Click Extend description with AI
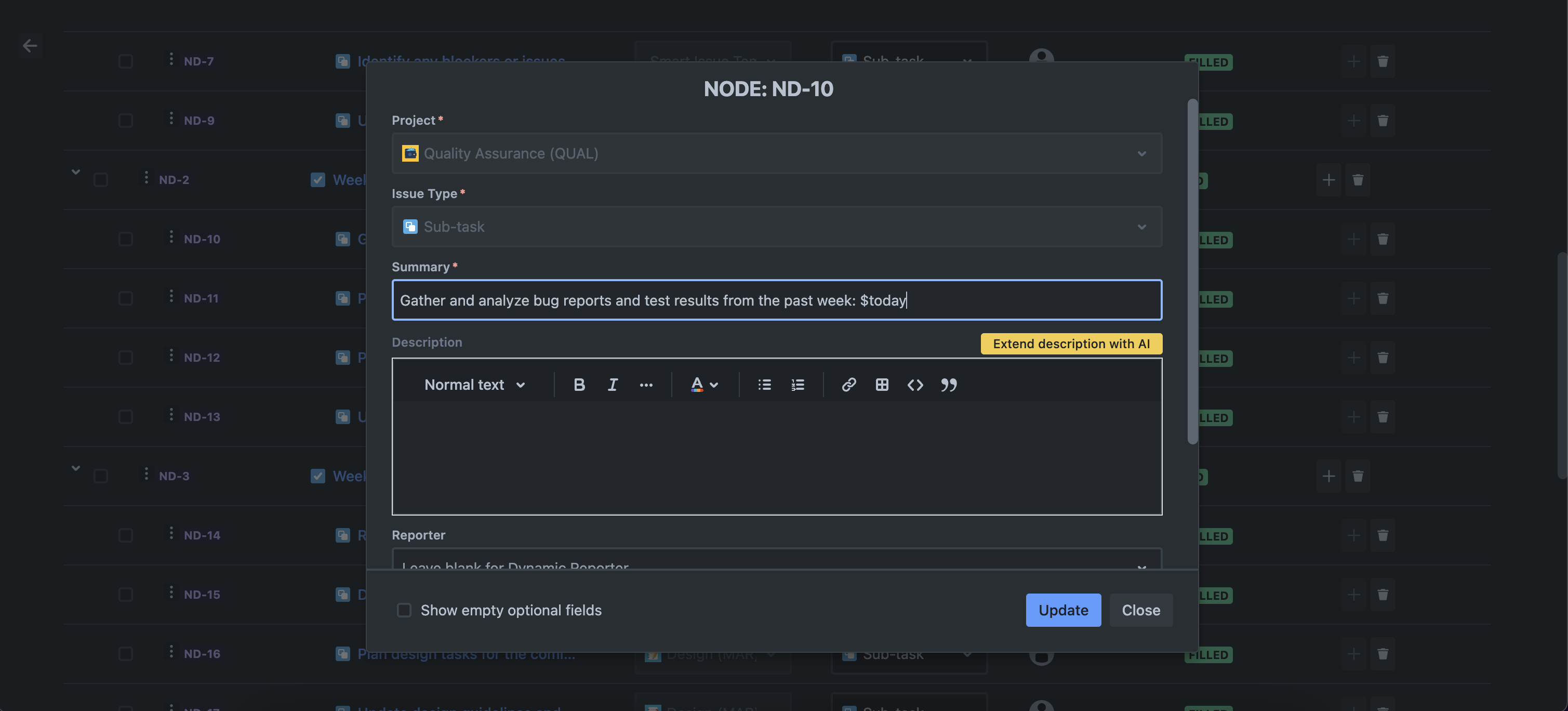Viewport: 1568px width, 711px height. pos(1071,344)
